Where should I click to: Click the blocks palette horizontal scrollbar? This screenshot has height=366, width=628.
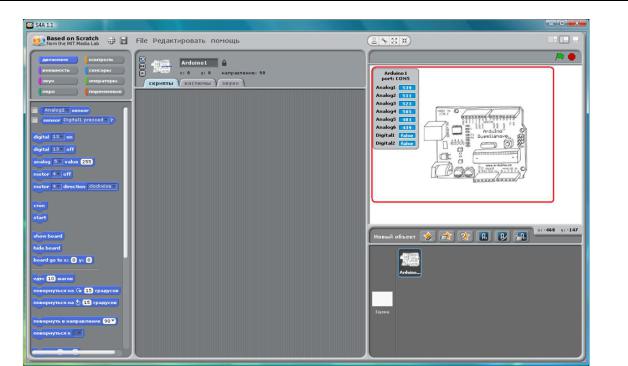tap(74, 352)
